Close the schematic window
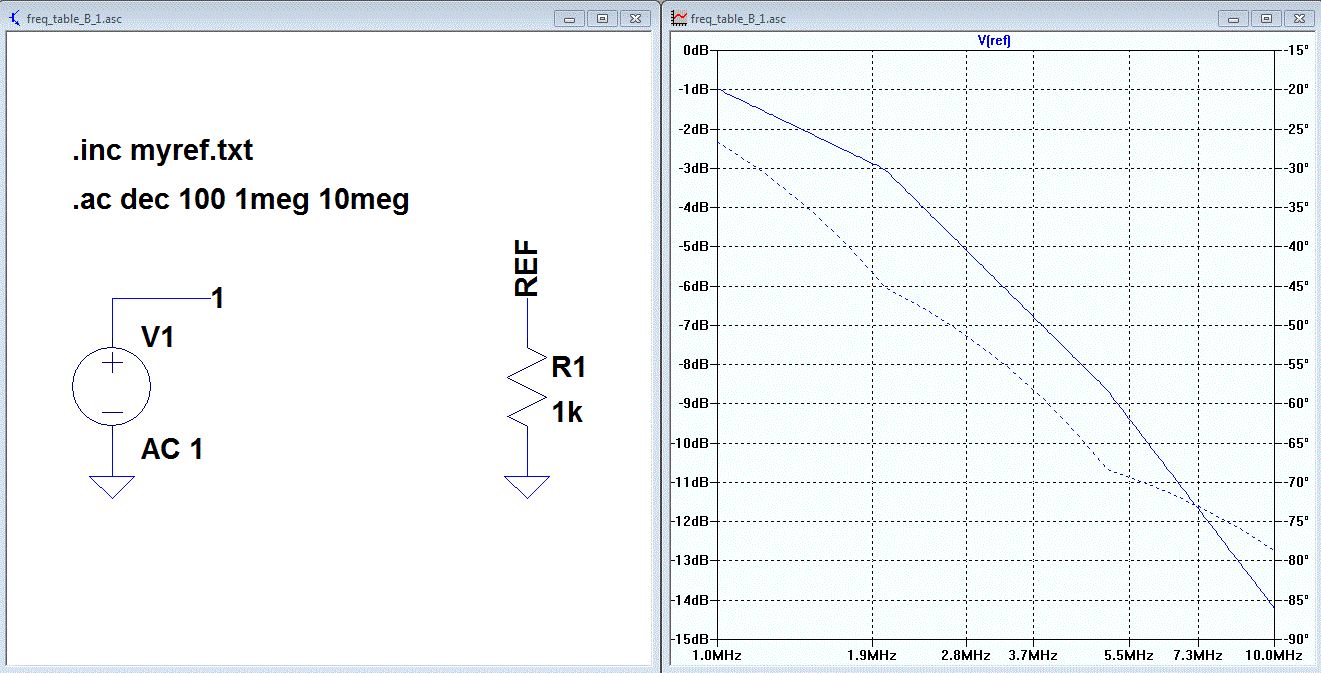This screenshot has height=673, width=1321. click(634, 18)
